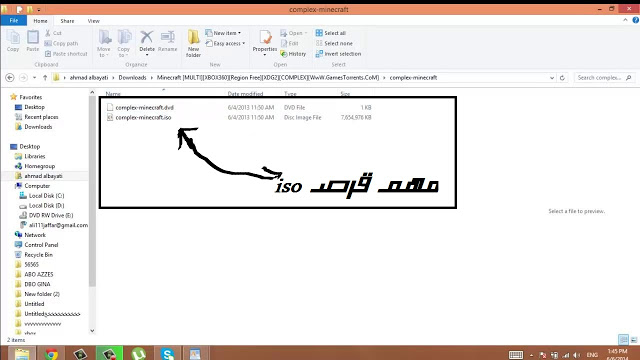Launch Skype from the taskbar

coord(167,353)
